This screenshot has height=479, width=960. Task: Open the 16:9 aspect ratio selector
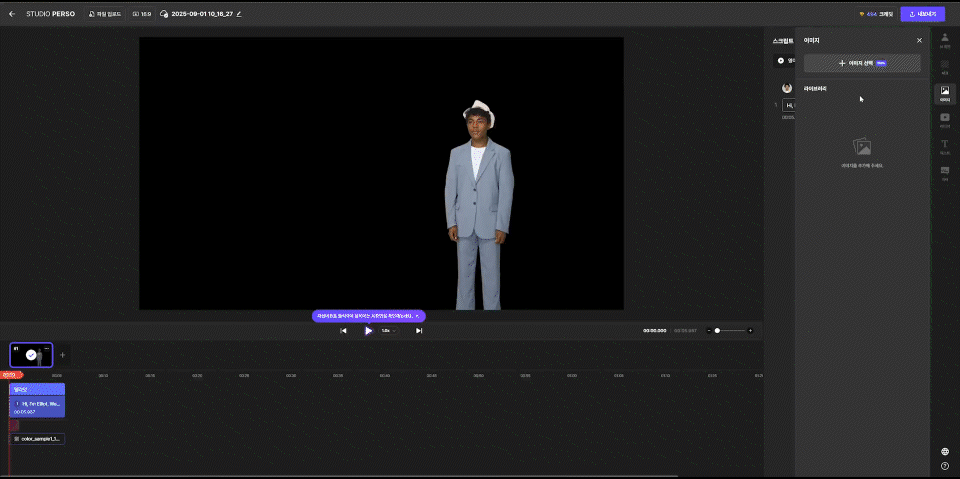pos(142,14)
